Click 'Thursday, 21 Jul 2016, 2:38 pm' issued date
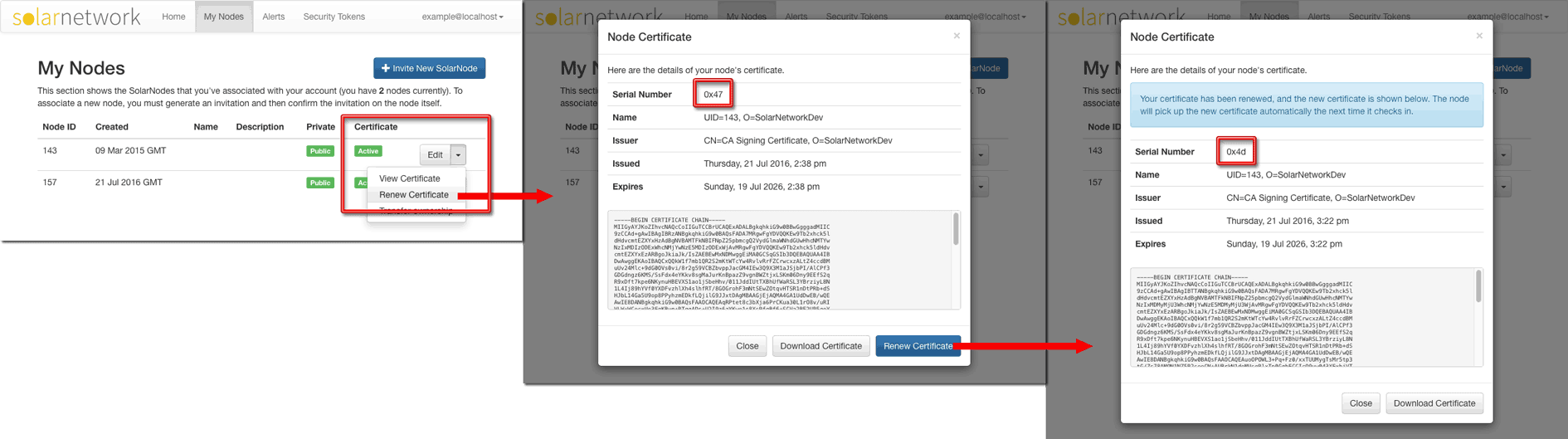The width and height of the screenshot is (1568, 439). [765, 163]
